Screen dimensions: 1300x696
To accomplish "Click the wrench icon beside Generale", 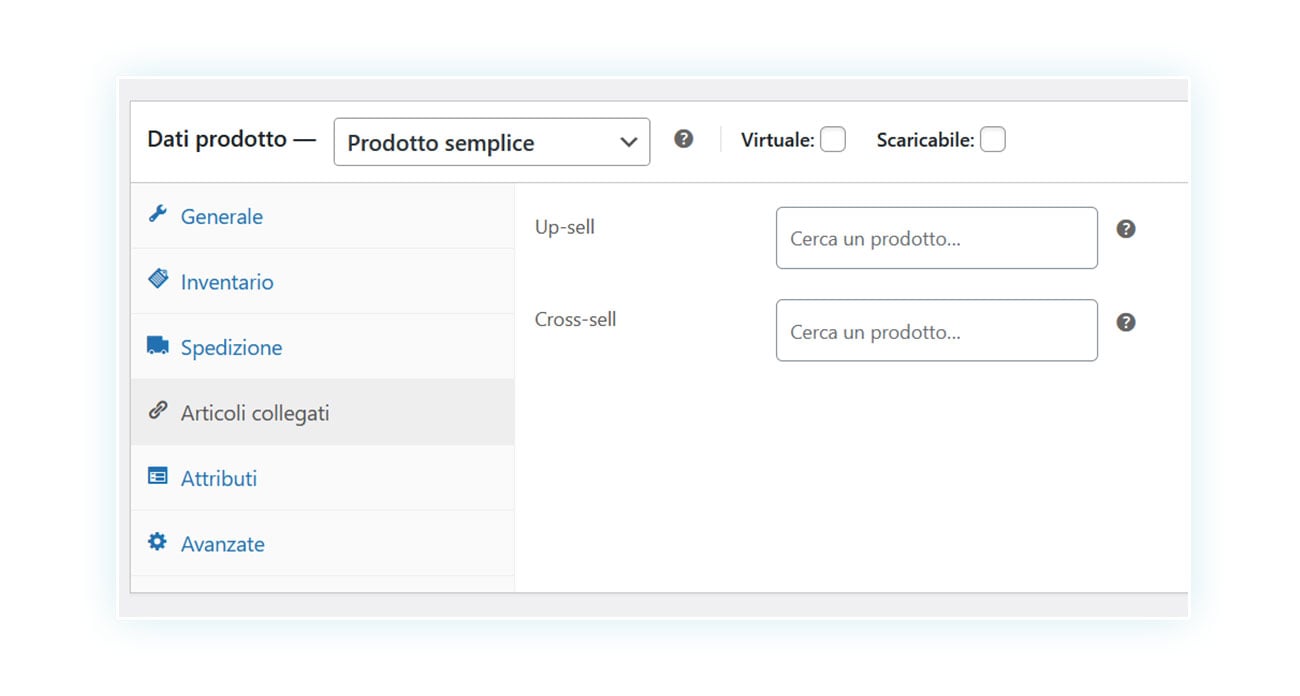I will (x=157, y=214).
